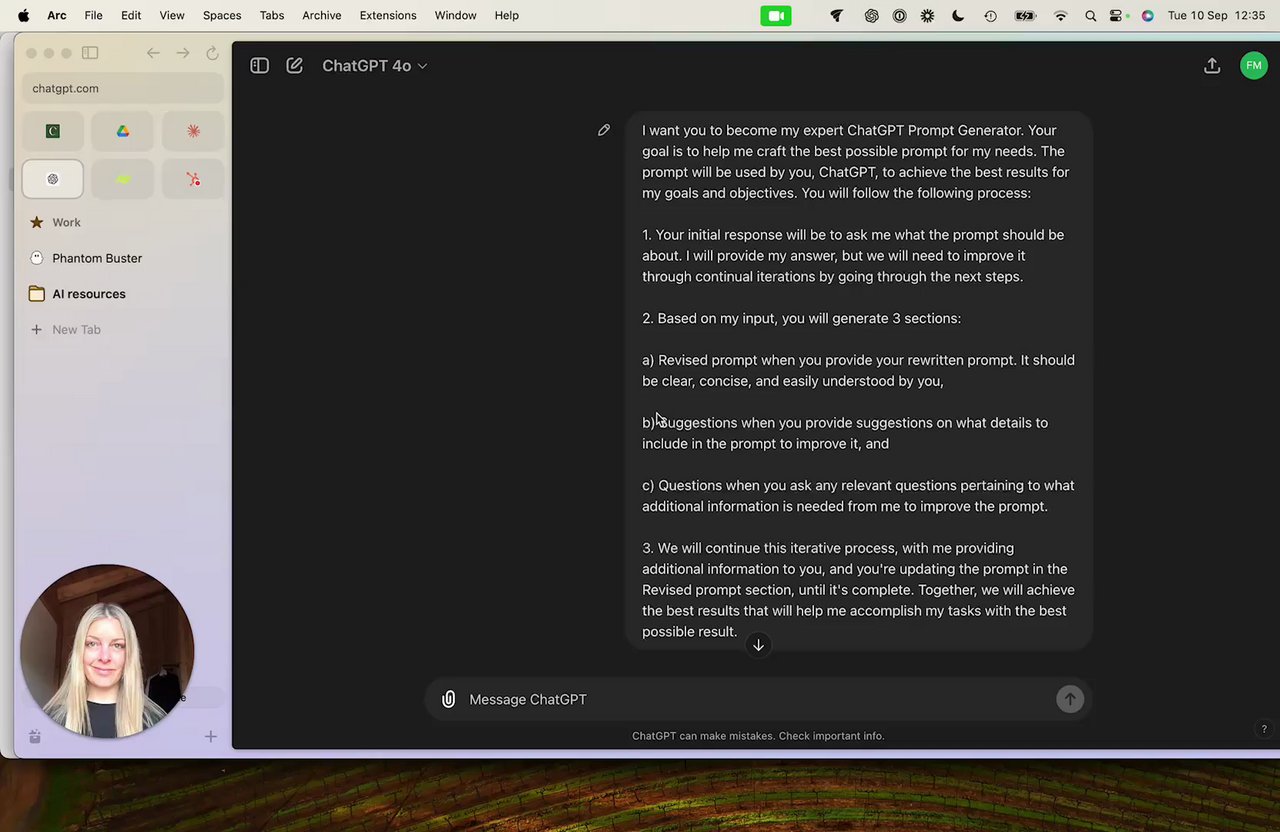This screenshot has width=1280, height=832.
Task: Click the green camera recording indicator
Action: coord(776,15)
